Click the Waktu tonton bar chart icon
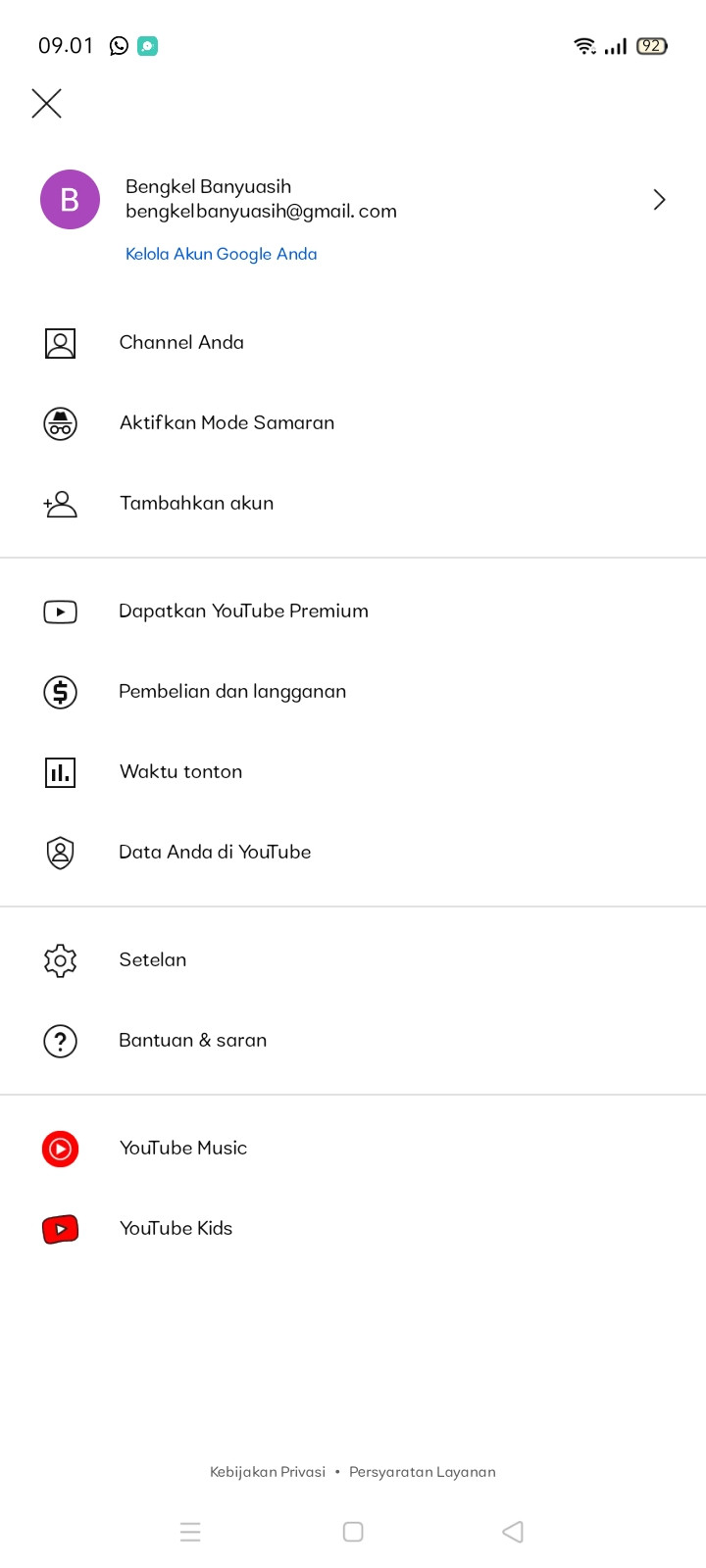The width and height of the screenshot is (706, 1568). (x=60, y=772)
